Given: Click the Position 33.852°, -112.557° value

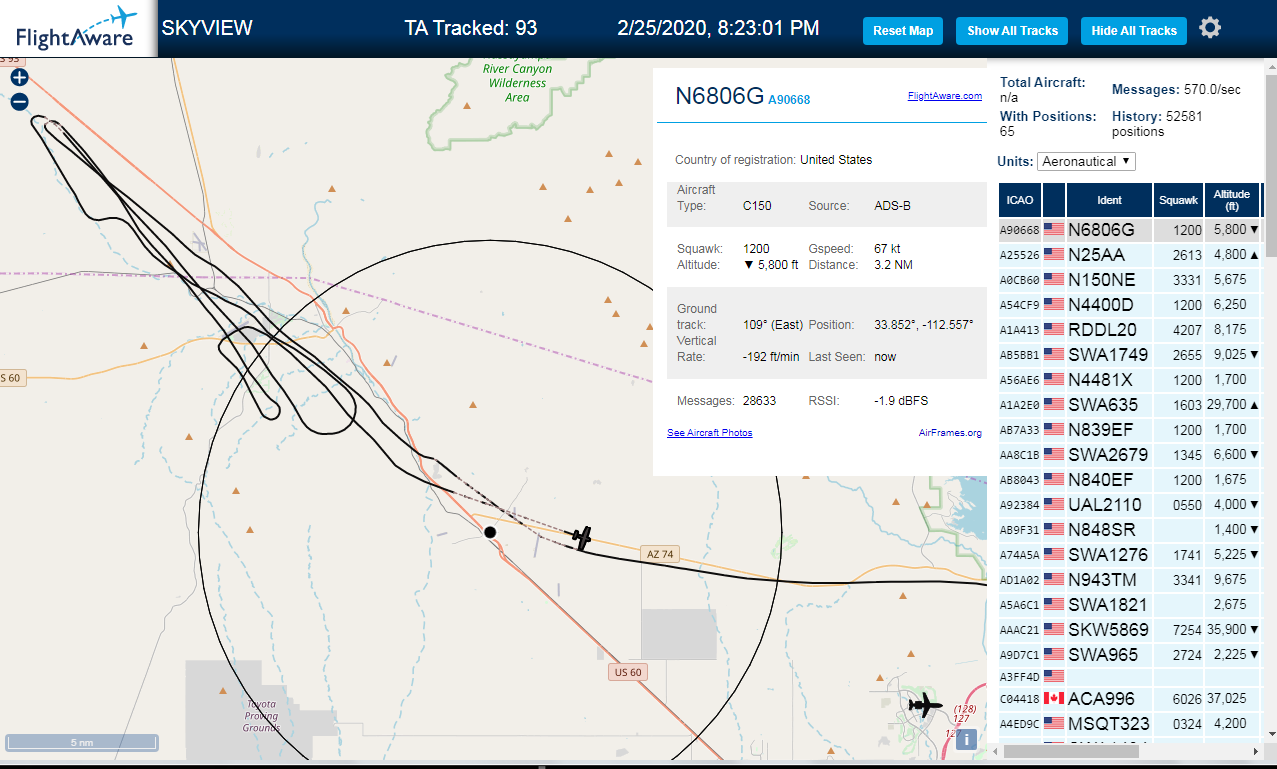Looking at the screenshot, I should click(x=923, y=325).
